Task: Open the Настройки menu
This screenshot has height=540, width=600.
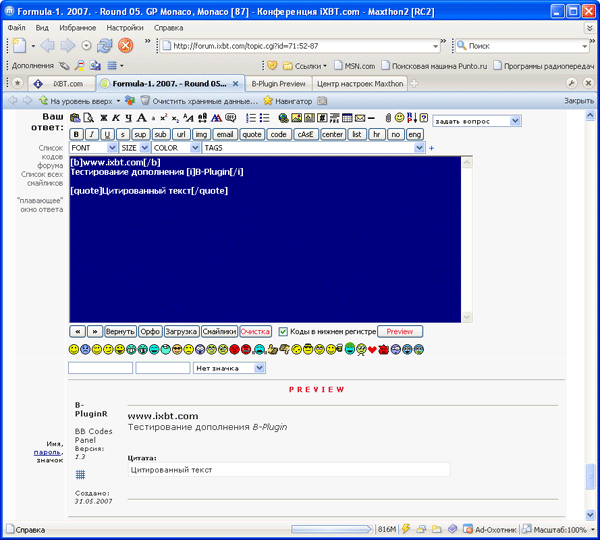Action: [x=125, y=28]
